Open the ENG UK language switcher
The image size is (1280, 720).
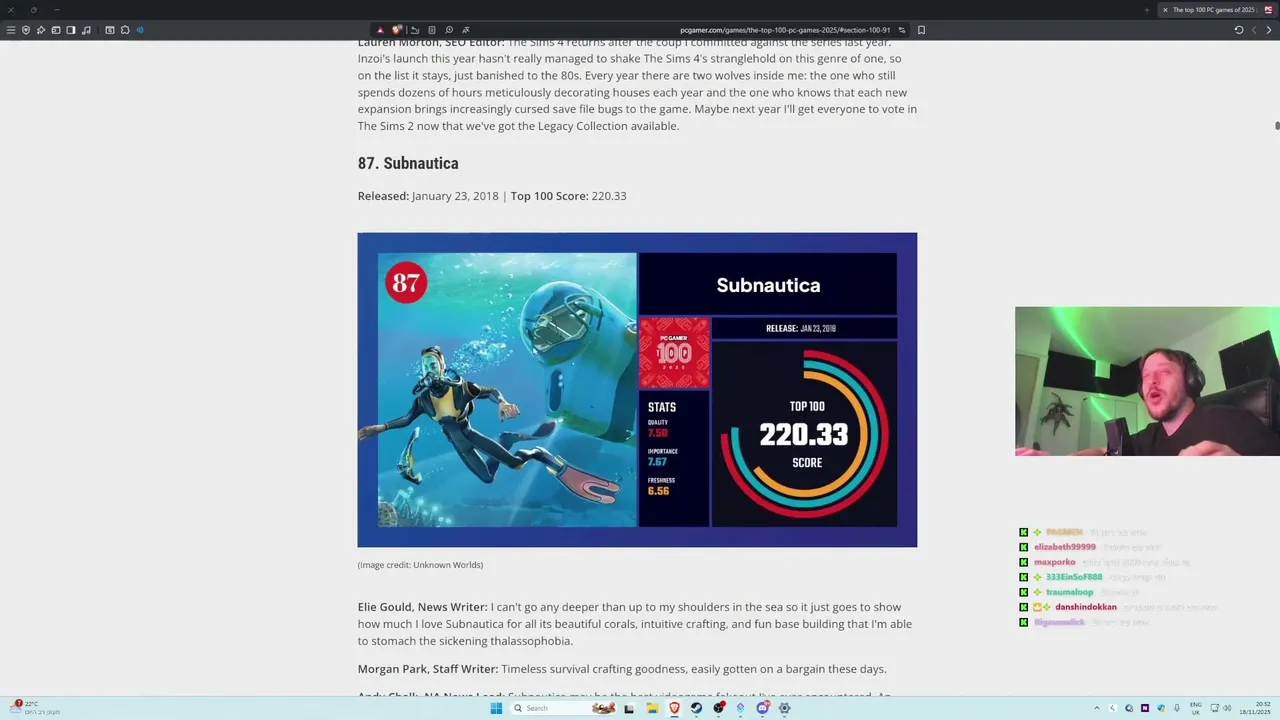(1195, 708)
